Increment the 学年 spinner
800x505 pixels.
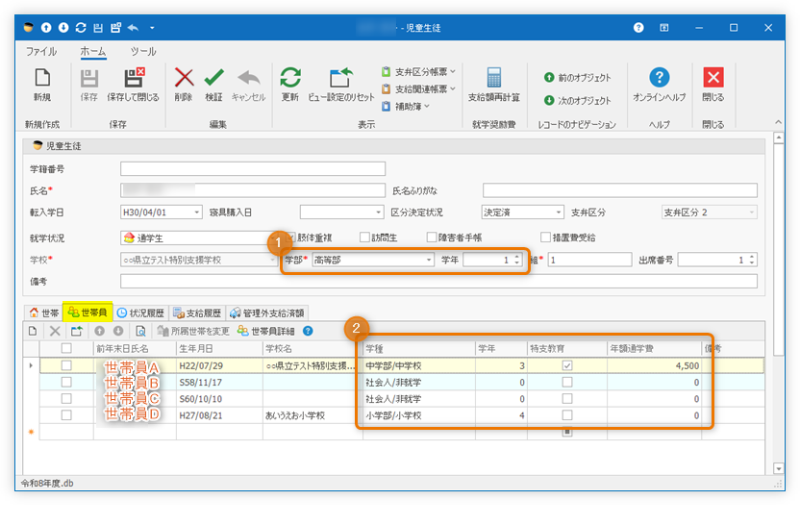pyautogui.click(x=517, y=257)
